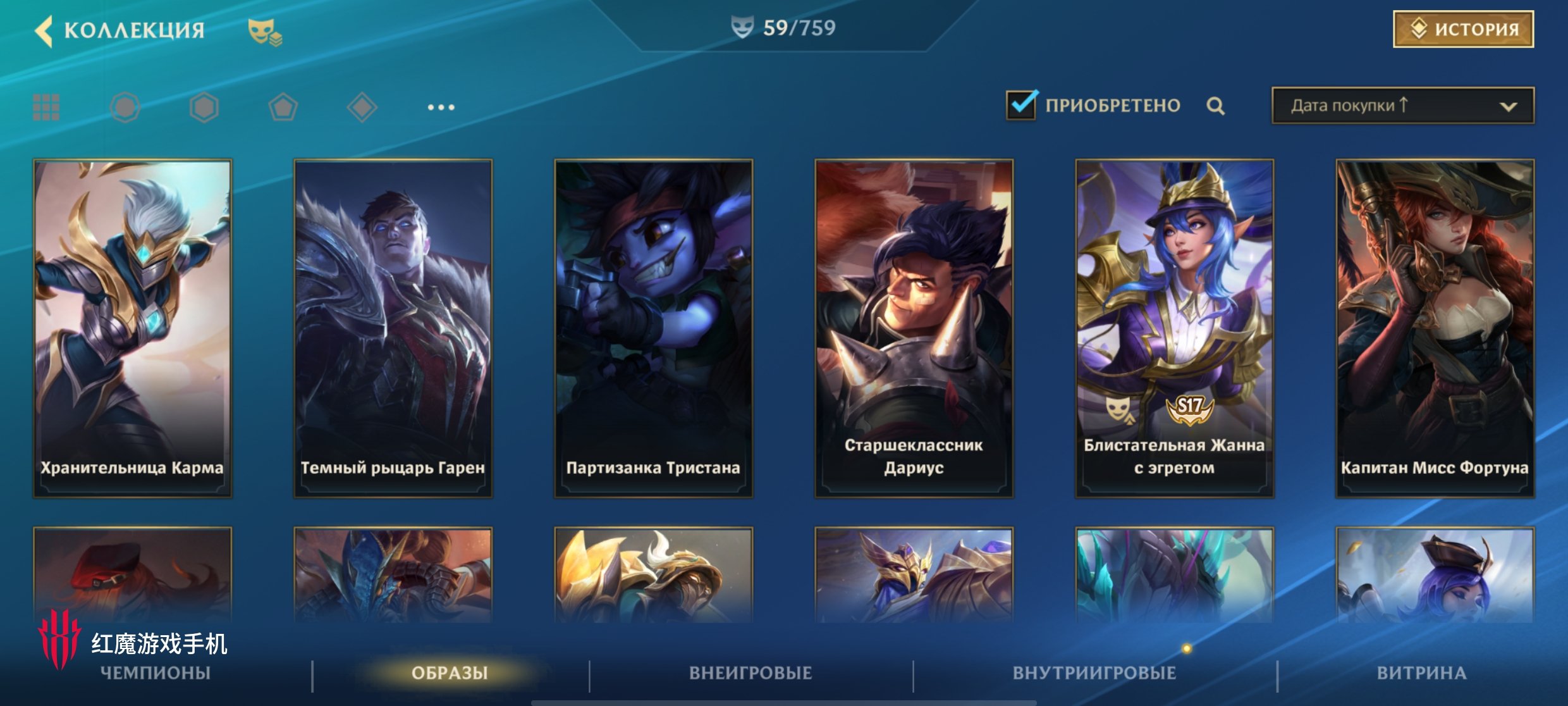Screen dimensions: 1568x706
Task: Click the История button
Action: click(1463, 29)
